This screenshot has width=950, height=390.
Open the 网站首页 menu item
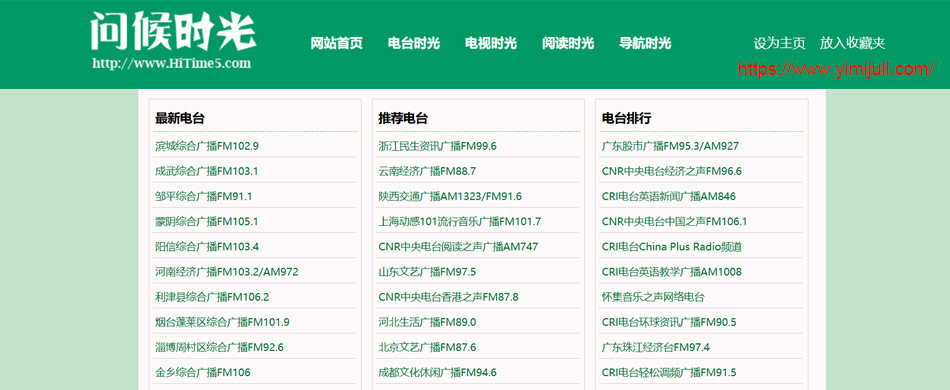click(x=336, y=44)
